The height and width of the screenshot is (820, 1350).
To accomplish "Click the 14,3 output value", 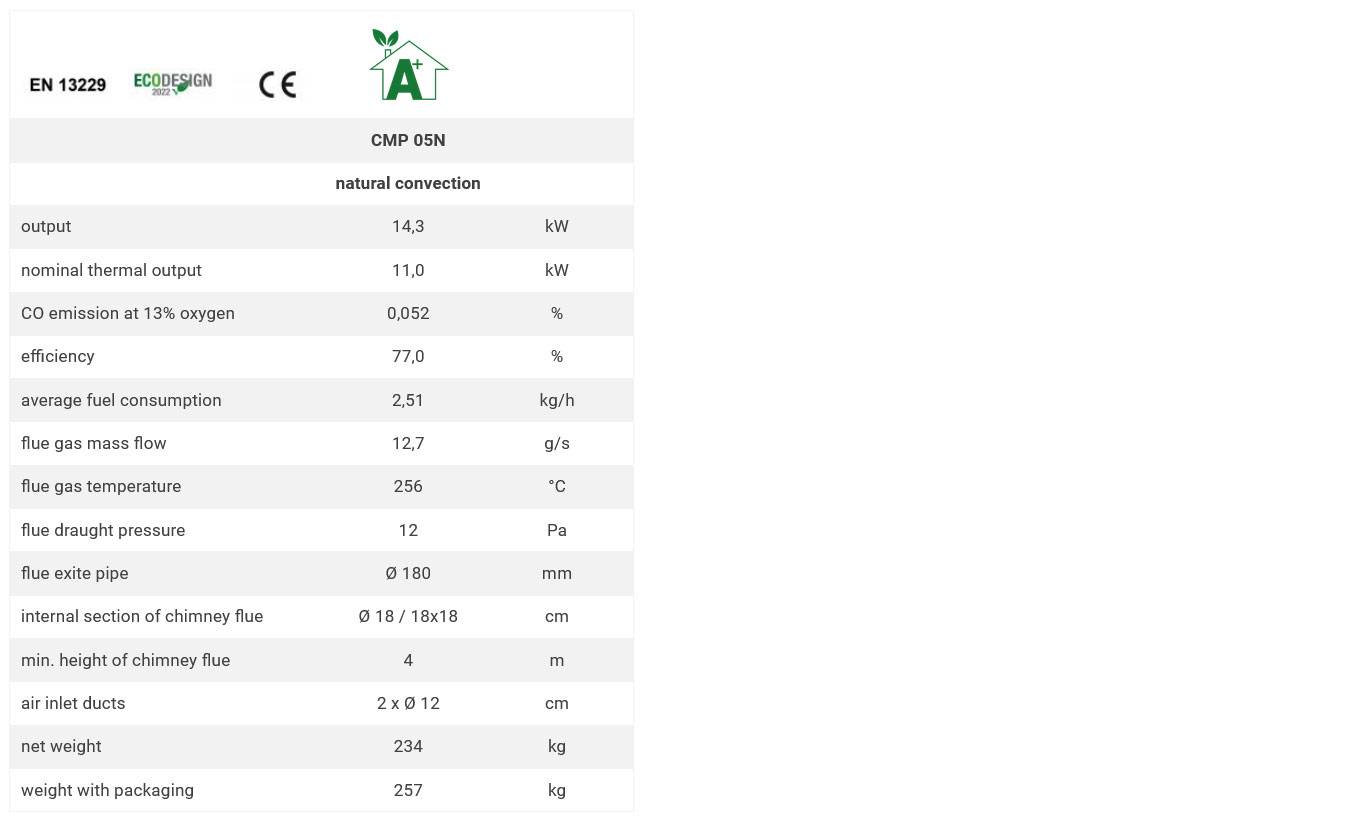I will pyautogui.click(x=408, y=226).
